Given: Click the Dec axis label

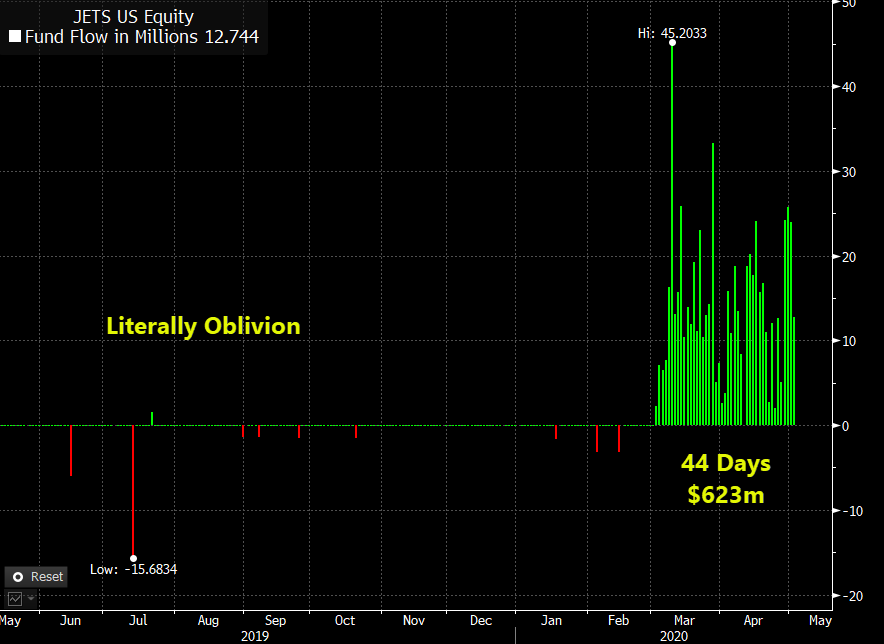Looking at the screenshot, I should click(x=481, y=620).
